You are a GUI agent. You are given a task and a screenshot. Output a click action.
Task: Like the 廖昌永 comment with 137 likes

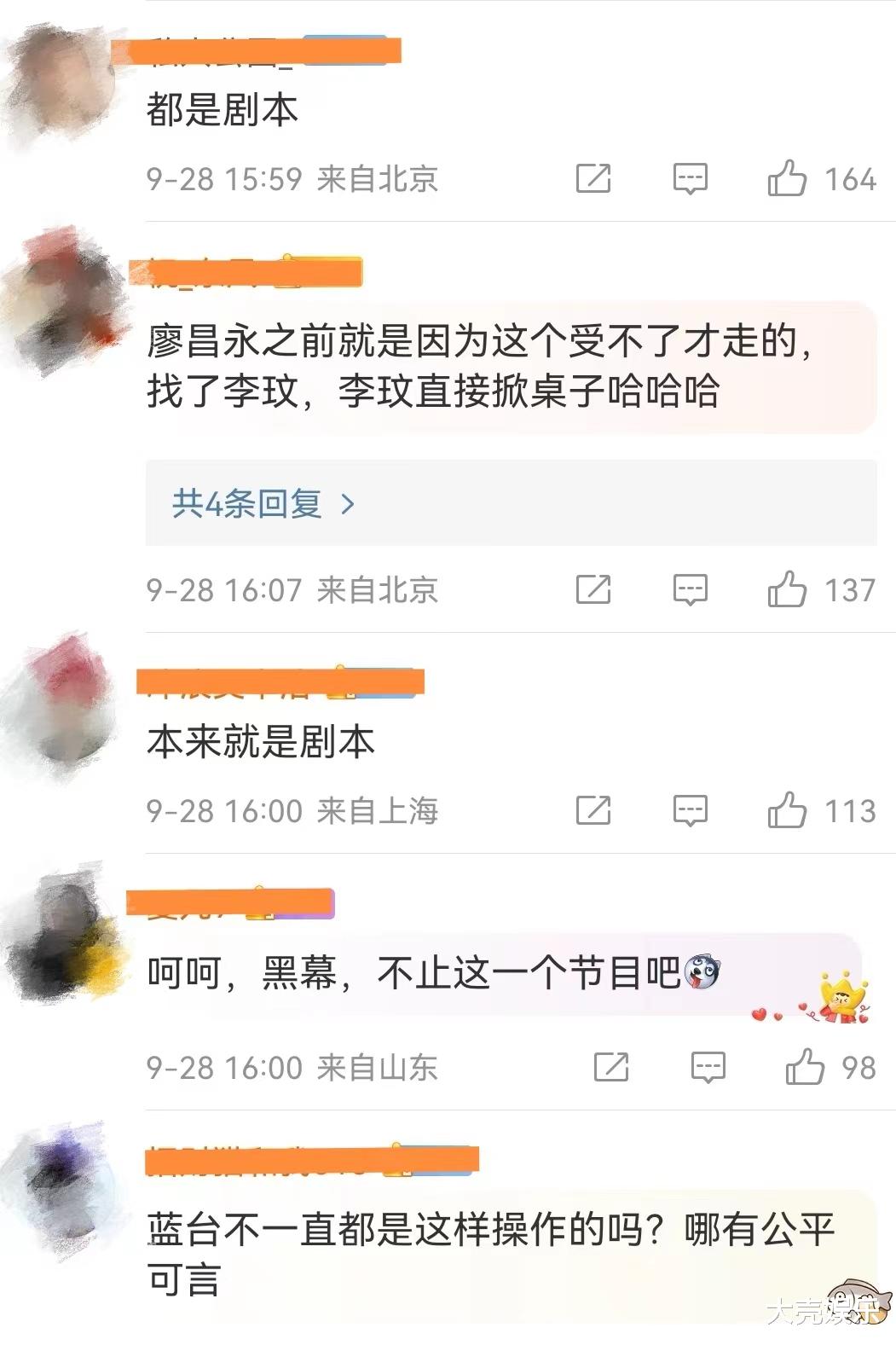tap(786, 589)
